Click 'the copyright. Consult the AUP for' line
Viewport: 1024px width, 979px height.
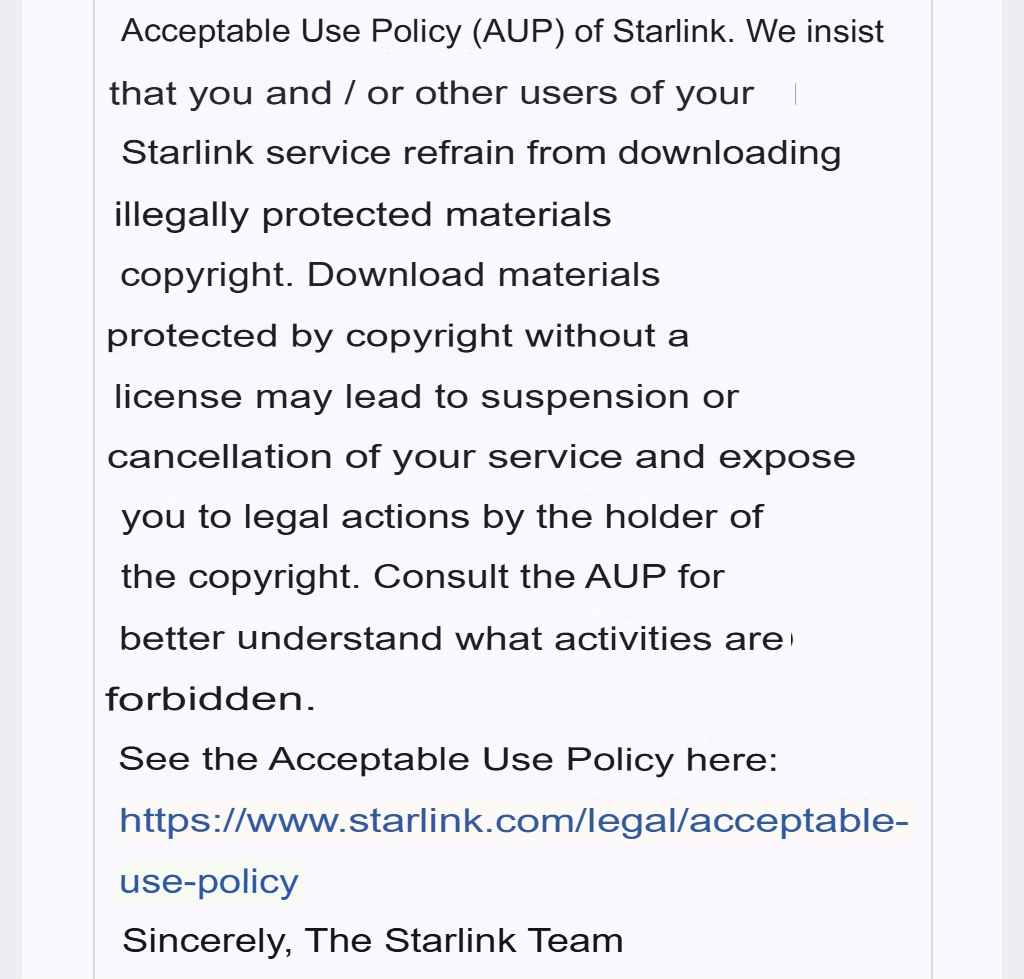click(423, 577)
